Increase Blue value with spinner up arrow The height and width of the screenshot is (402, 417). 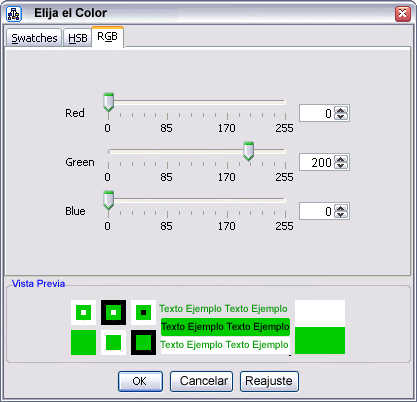point(340,208)
